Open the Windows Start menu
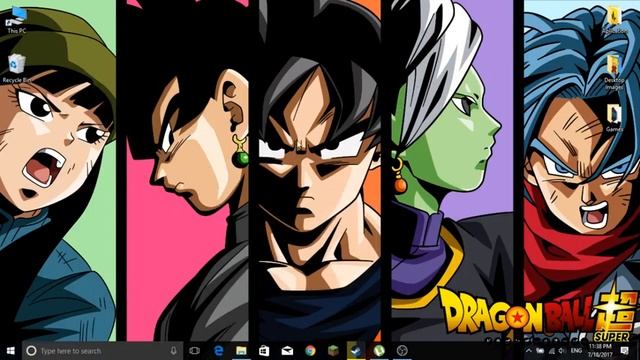Image resolution: width=640 pixels, height=360 pixels. pos(11,351)
